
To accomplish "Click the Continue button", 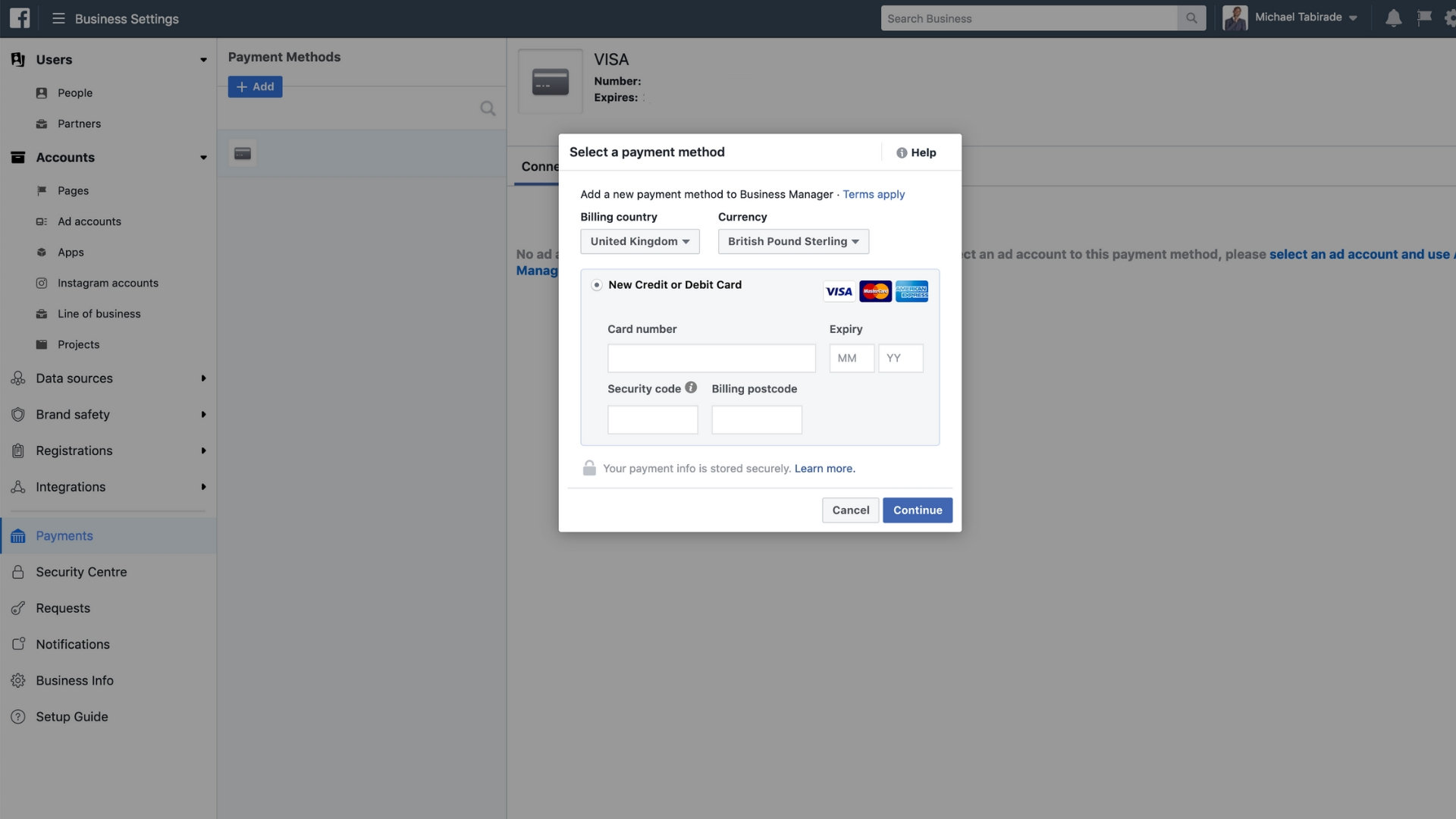I will tap(917, 510).
